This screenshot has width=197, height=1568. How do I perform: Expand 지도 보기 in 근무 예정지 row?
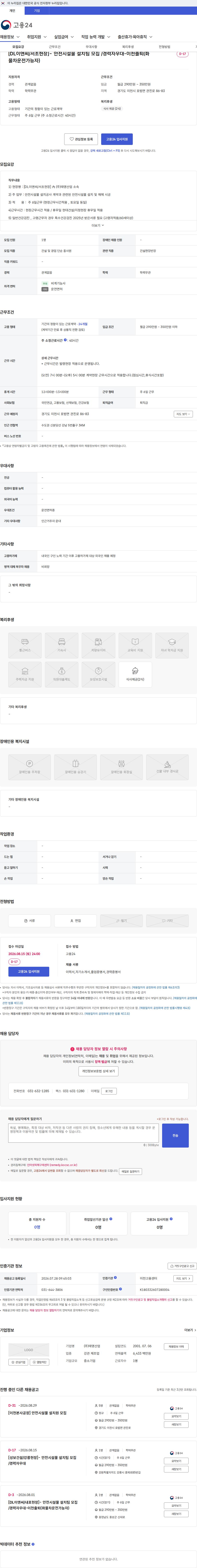pyautogui.click(x=183, y=414)
